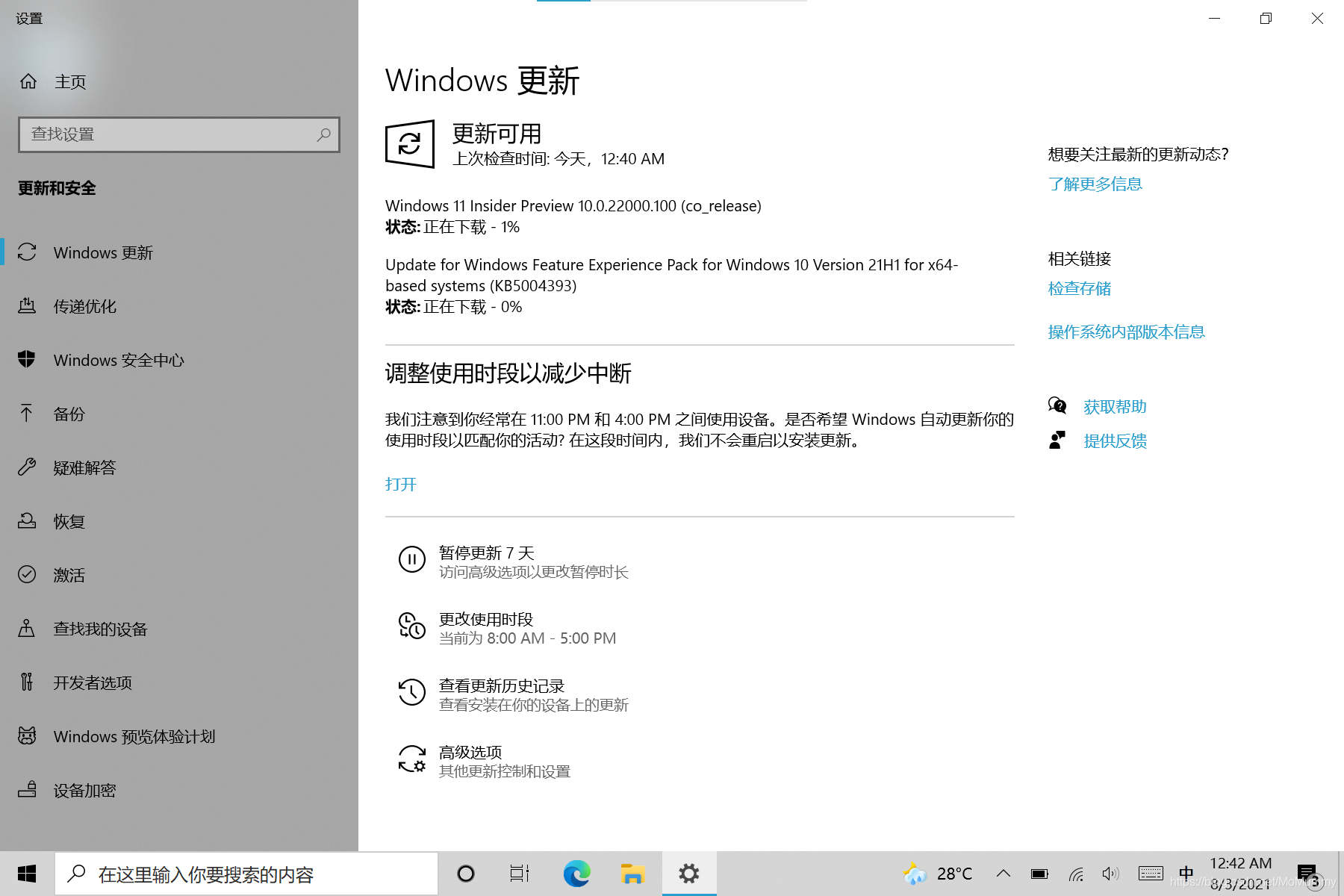1344x896 pixels.
Task: Open File Explorer from taskbar
Action: click(x=632, y=874)
